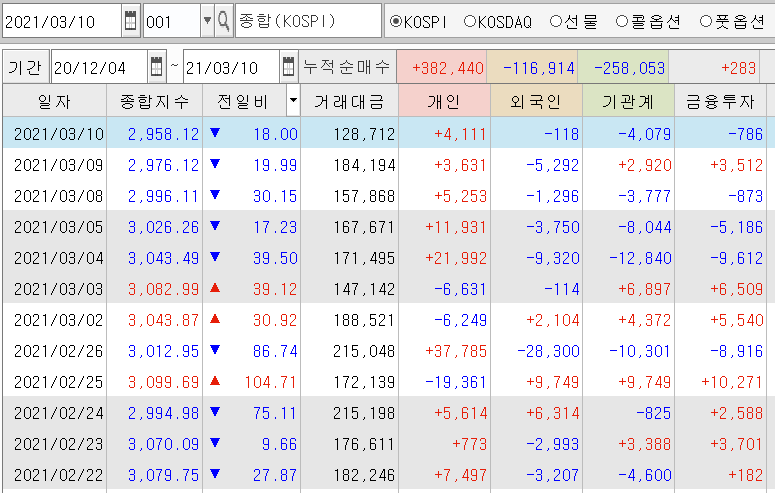Expand the dropdown arrow beside code 001
The height and width of the screenshot is (493, 775).
[208, 21]
